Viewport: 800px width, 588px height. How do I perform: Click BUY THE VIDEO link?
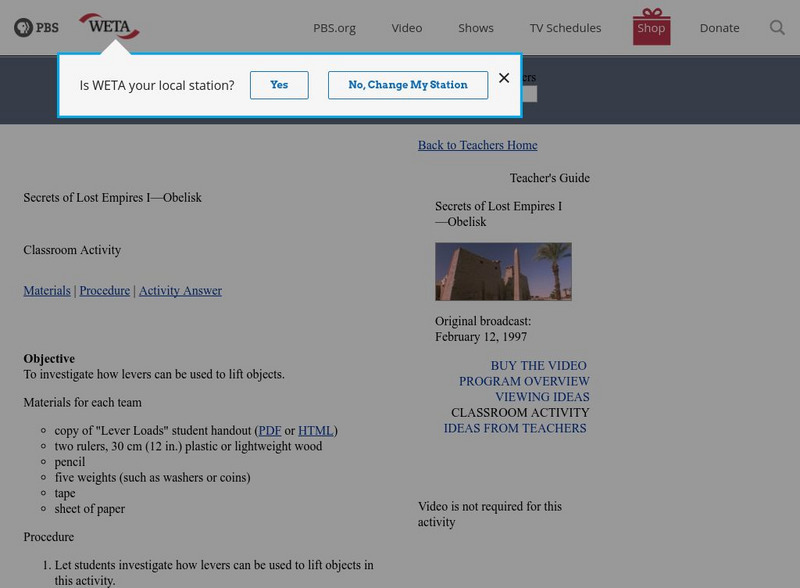pos(539,365)
